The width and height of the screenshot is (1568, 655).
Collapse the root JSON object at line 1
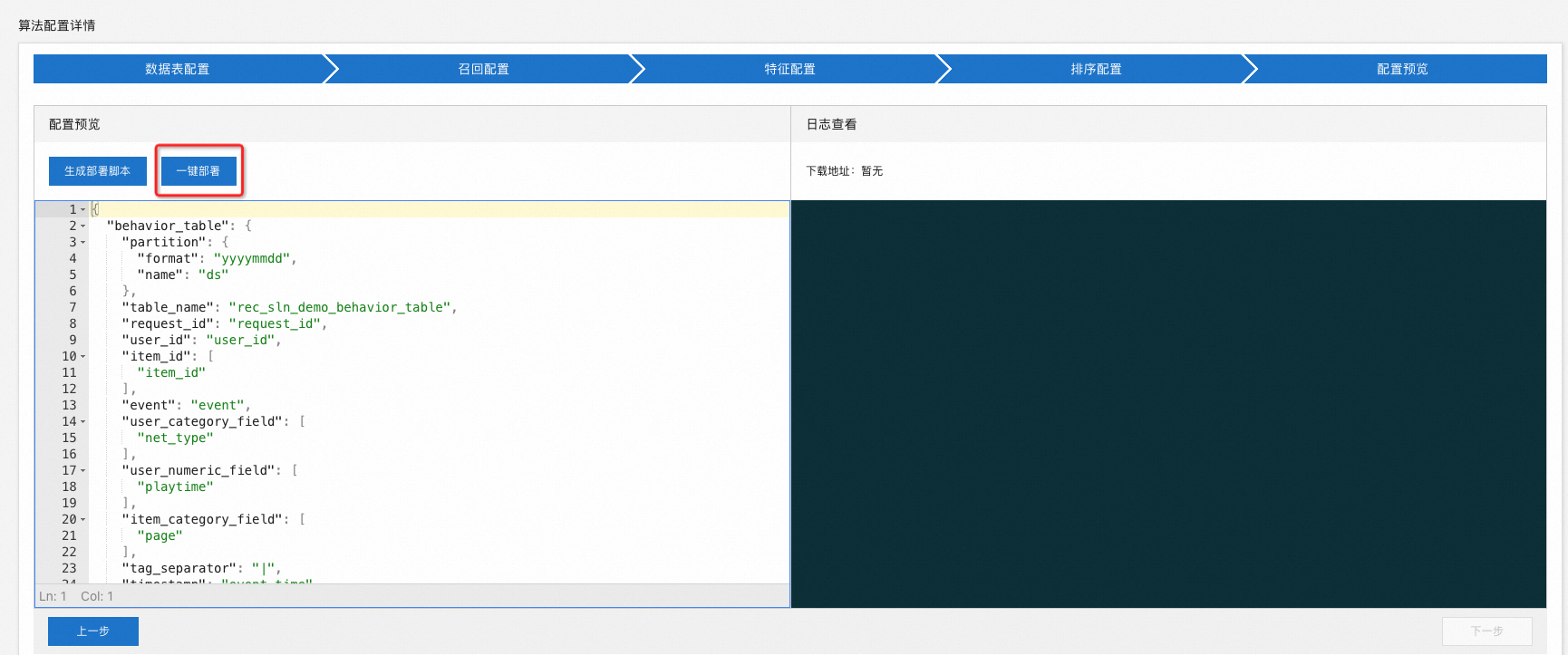point(83,209)
